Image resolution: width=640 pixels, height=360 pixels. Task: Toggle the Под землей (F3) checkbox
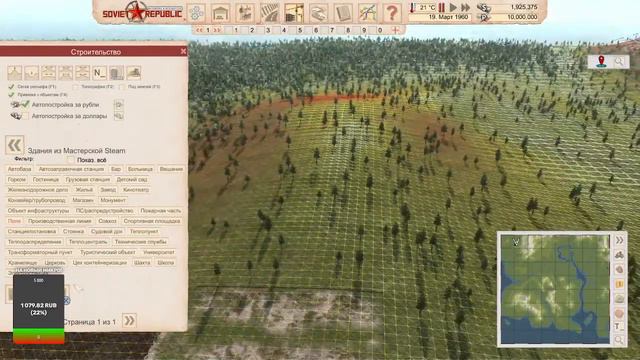click(x=122, y=87)
